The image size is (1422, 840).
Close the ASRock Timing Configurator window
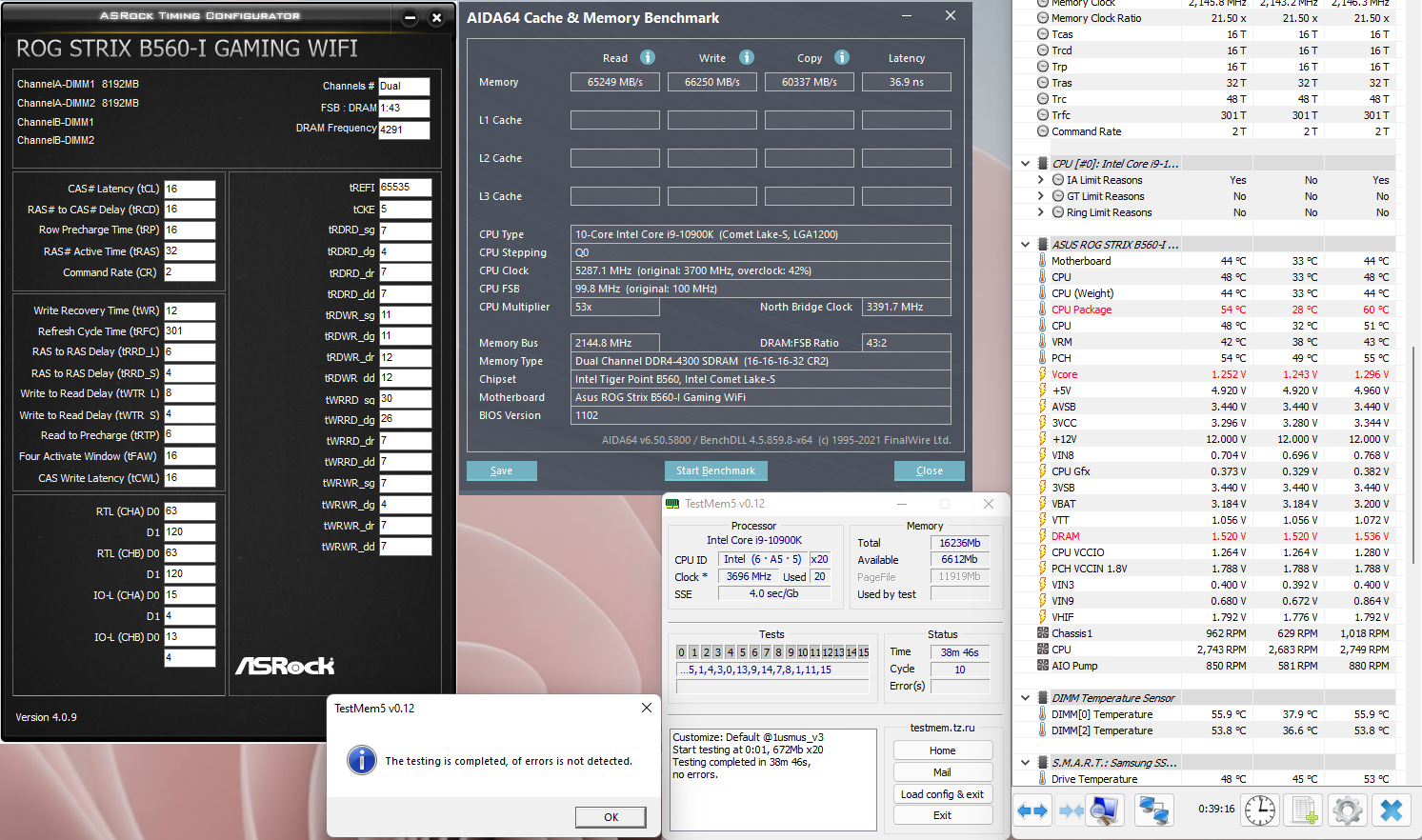pos(436,17)
